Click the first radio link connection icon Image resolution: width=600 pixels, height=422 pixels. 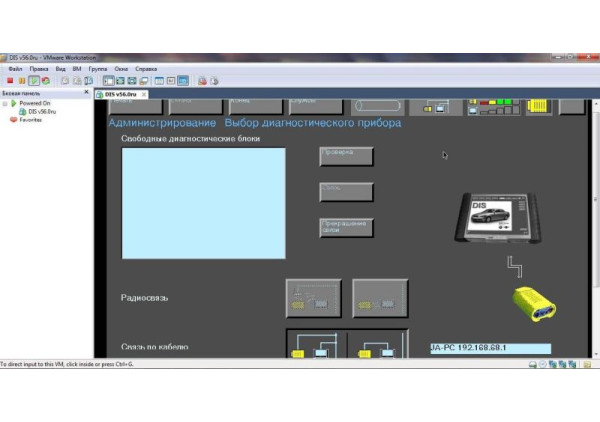(313, 298)
